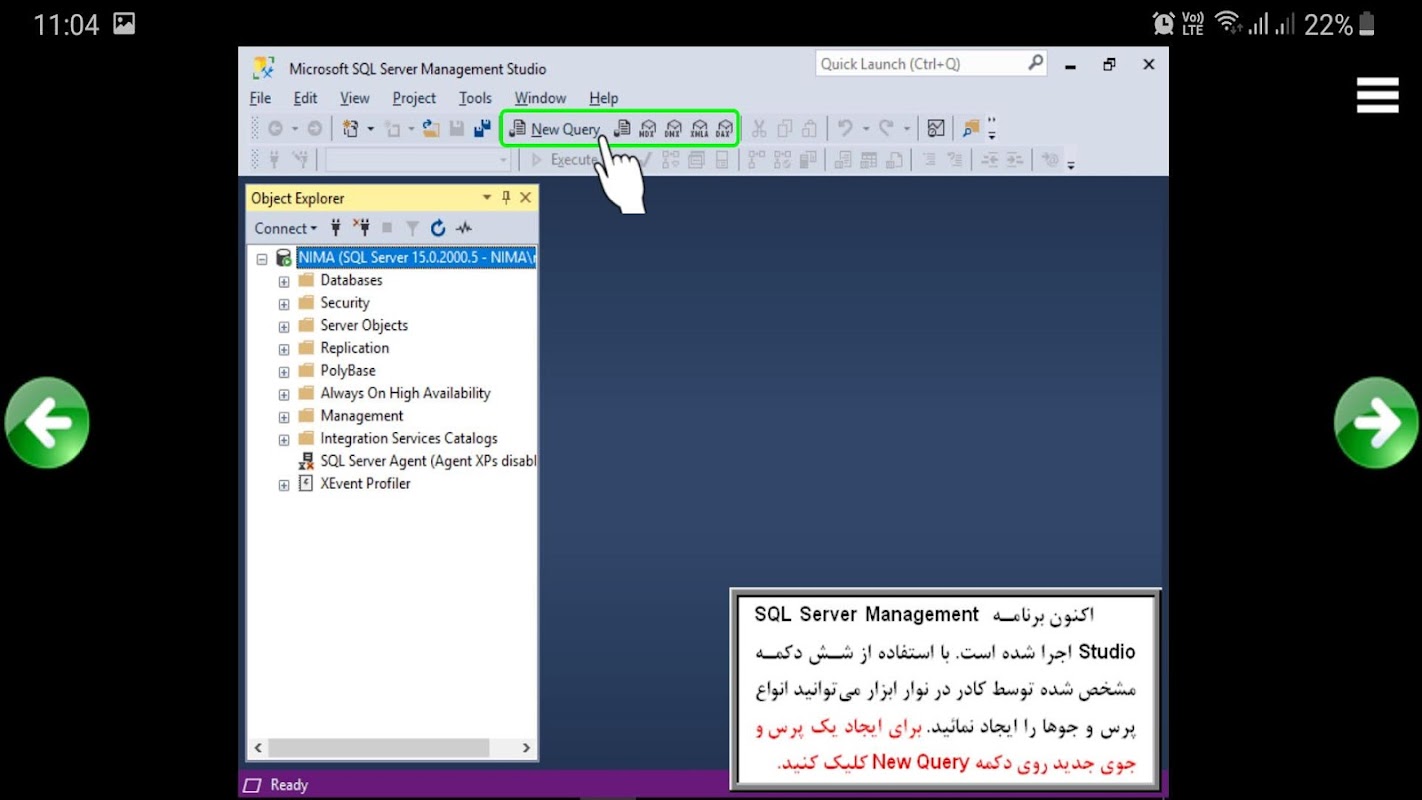Click the Decrease Indent icon
This screenshot has width=1422, height=800.
tap(990, 160)
